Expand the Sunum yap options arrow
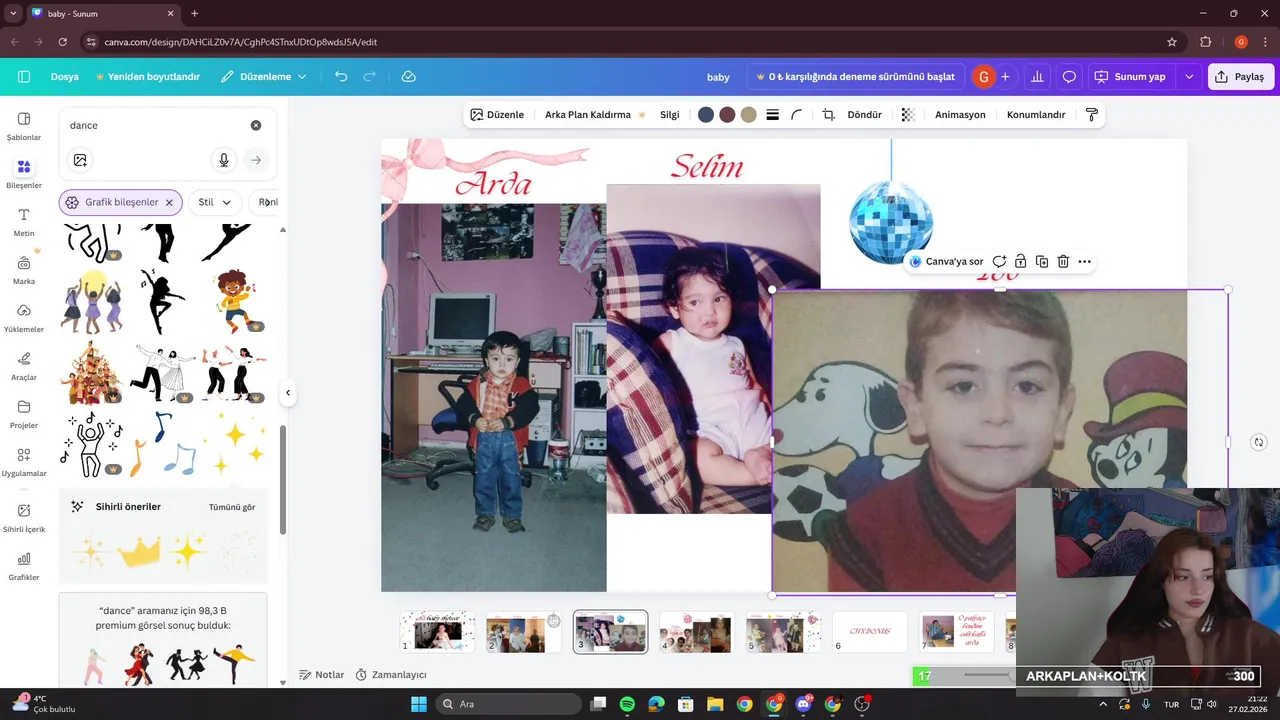The image size is (1280, 720). [x=1189, y=77]
